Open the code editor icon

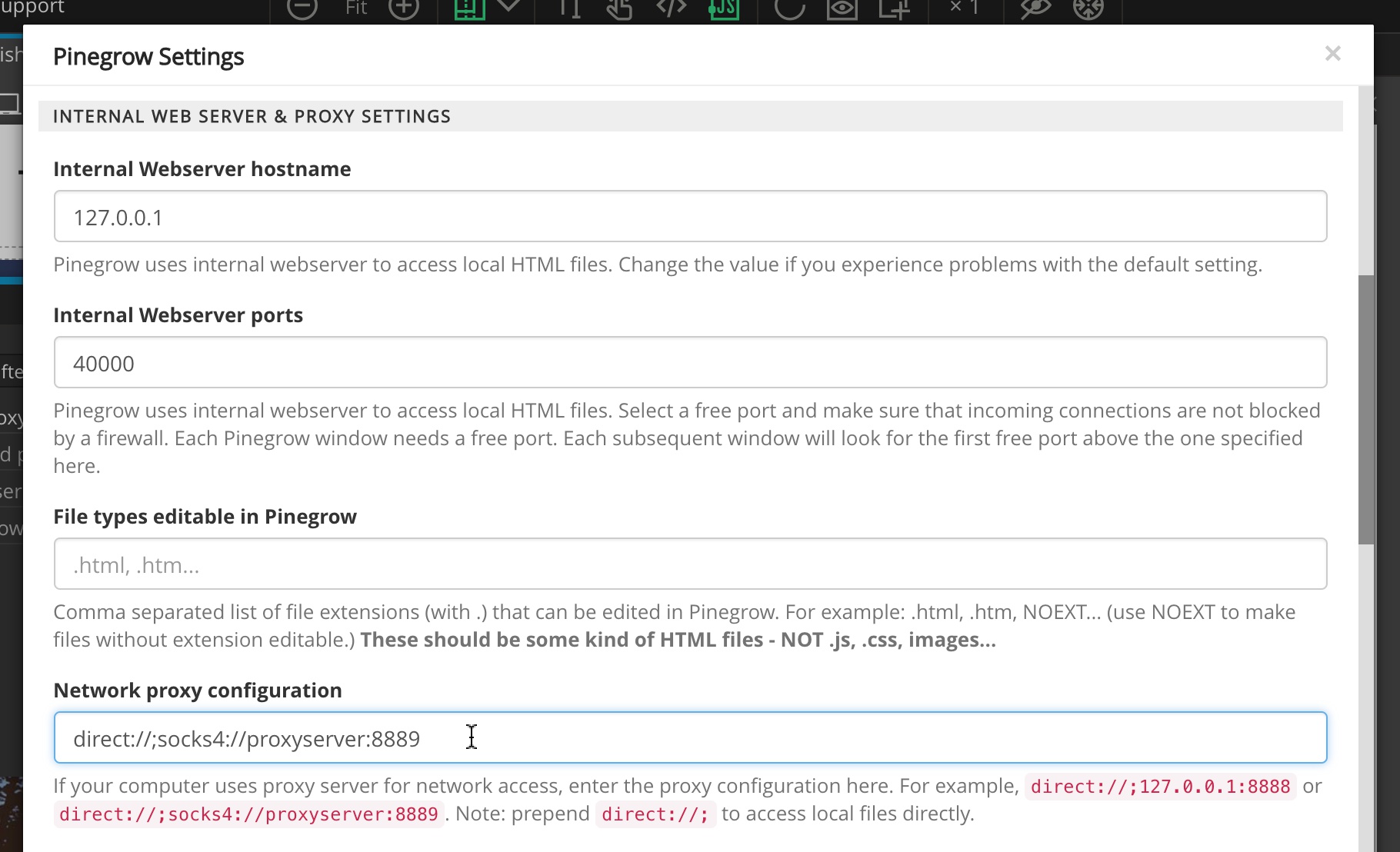coord(671,8)
